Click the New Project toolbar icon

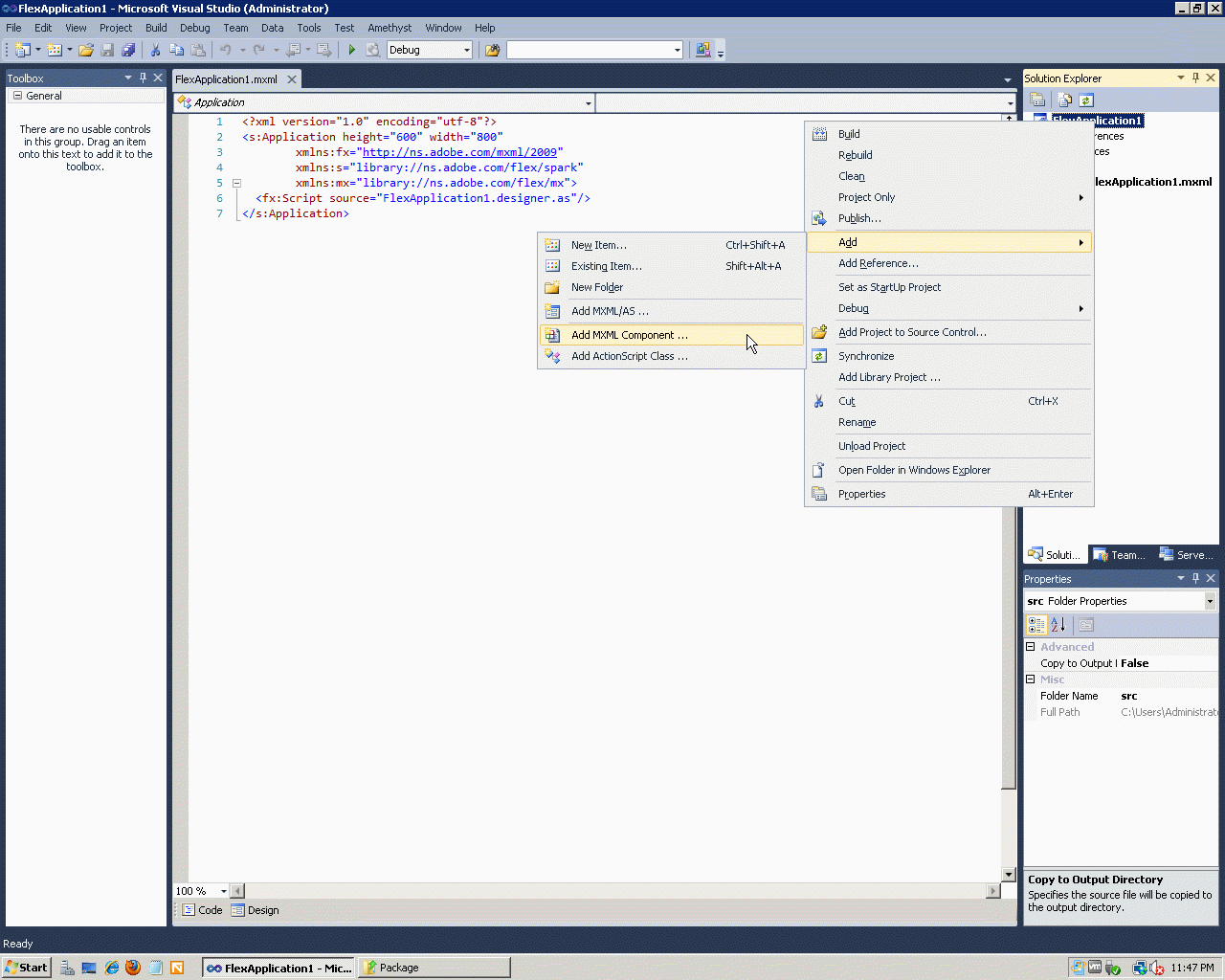[x=23, y=50]
